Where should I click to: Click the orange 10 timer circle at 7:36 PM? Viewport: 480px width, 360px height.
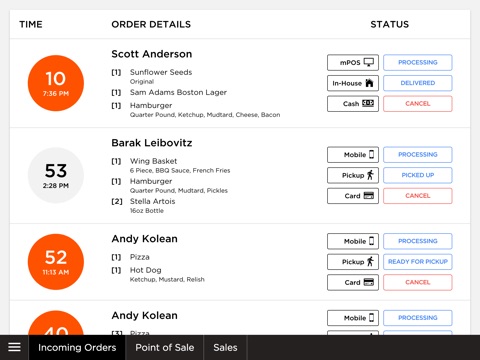(x=56, y=83)
